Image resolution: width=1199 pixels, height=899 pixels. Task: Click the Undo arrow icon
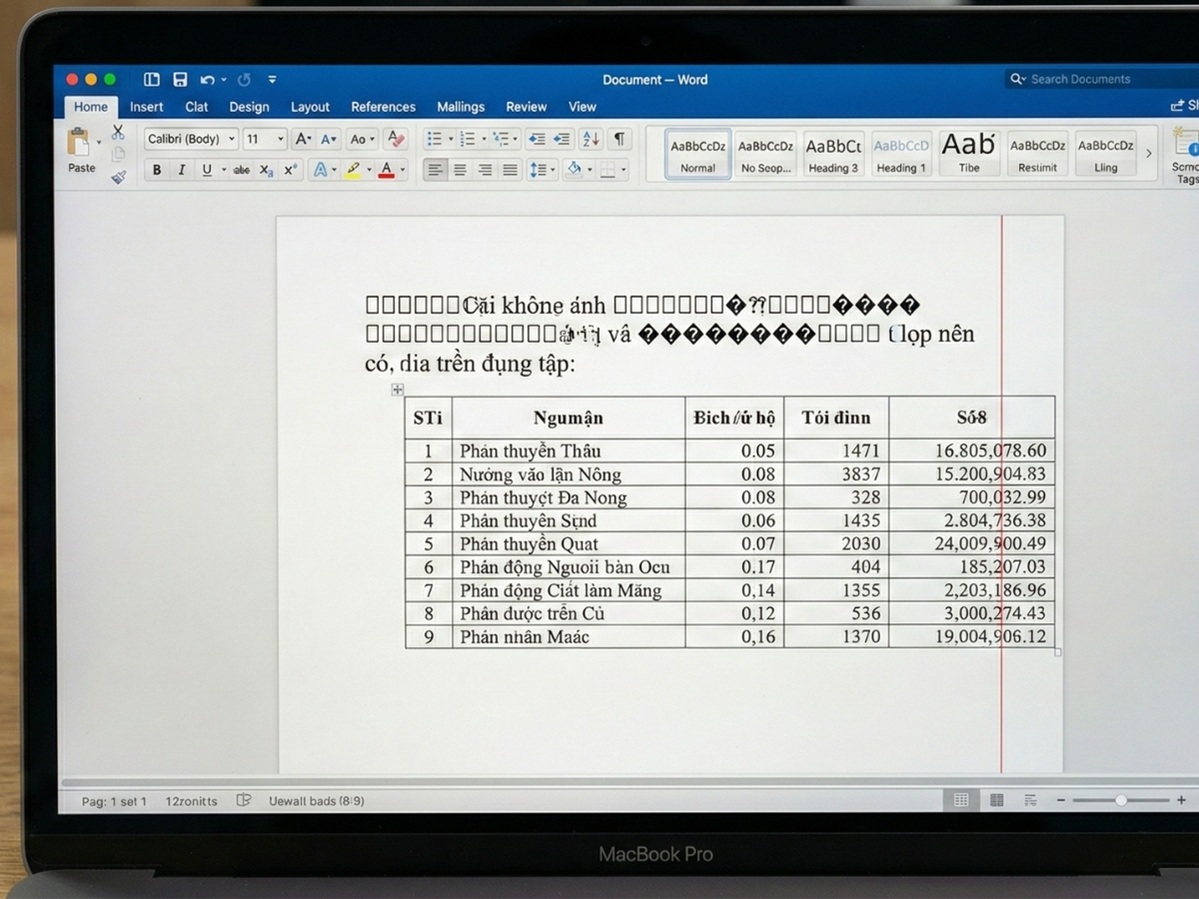click(x=207, y=80)
